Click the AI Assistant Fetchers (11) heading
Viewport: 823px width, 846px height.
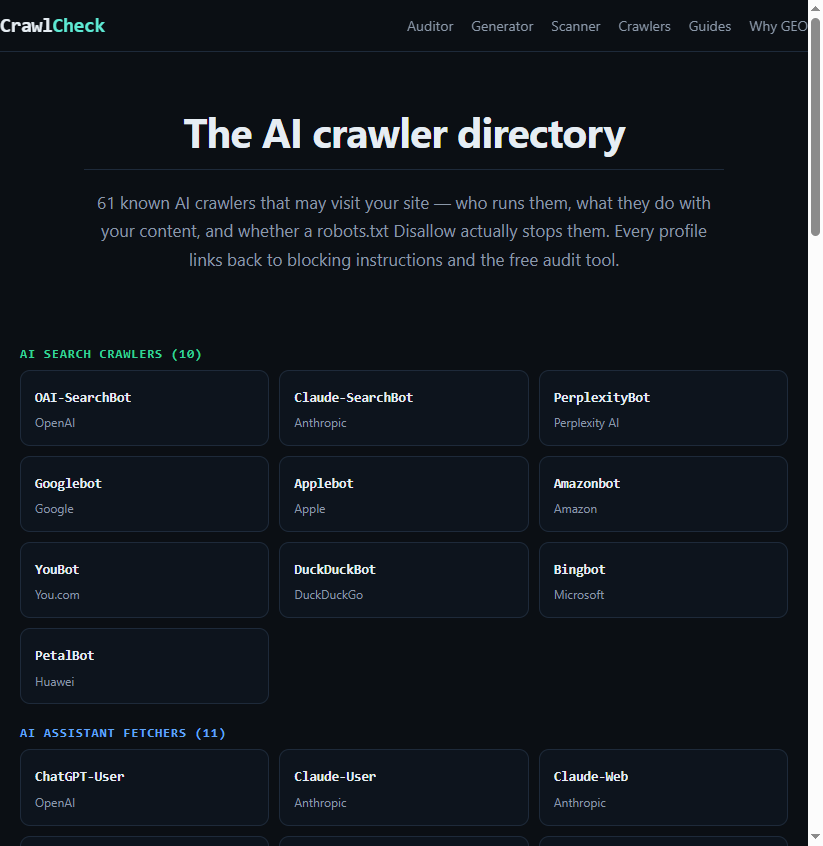point(123,733)
